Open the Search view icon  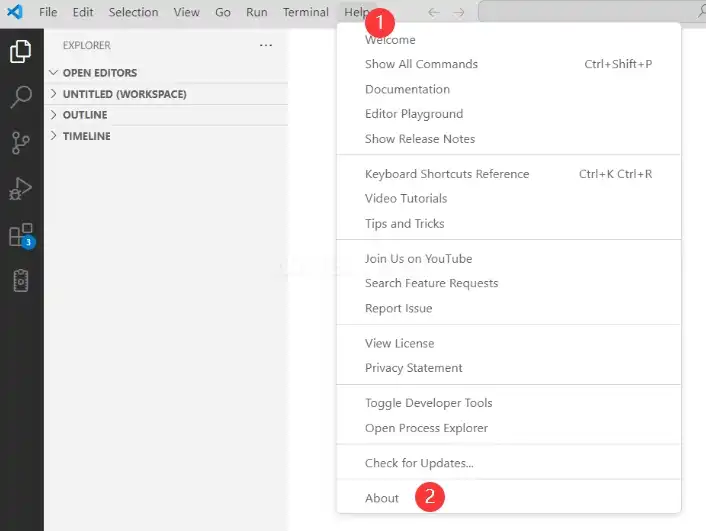click(x=21, y=97)
